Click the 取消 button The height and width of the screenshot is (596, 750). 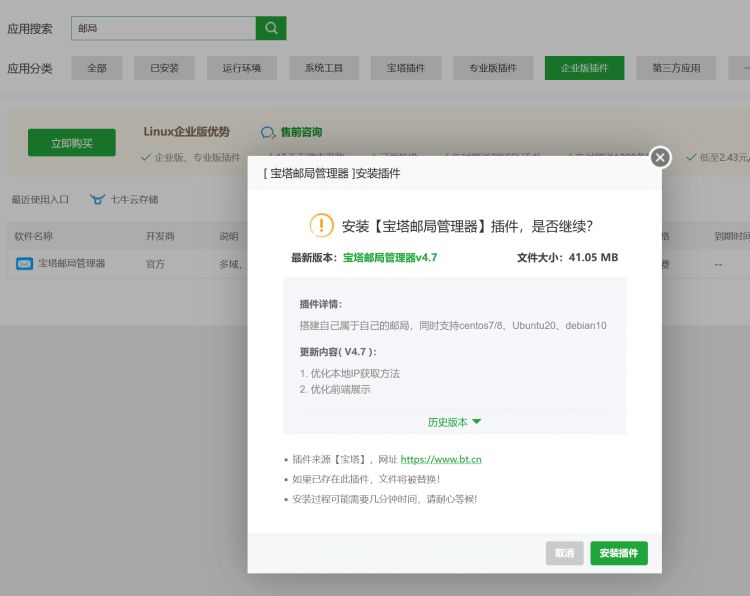[x=564, y=553]
